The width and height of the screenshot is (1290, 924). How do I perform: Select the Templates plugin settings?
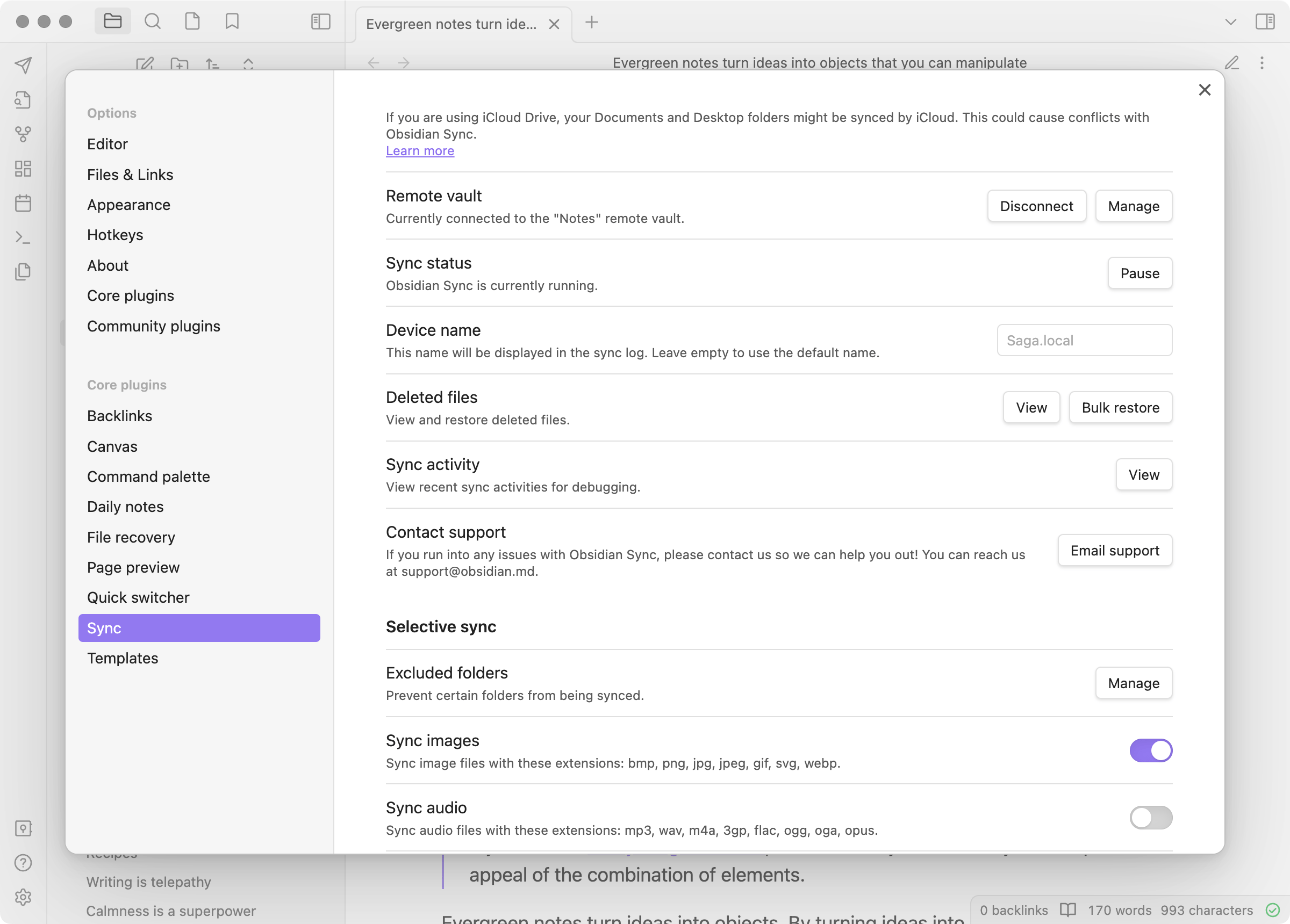(x=122, y=658)
